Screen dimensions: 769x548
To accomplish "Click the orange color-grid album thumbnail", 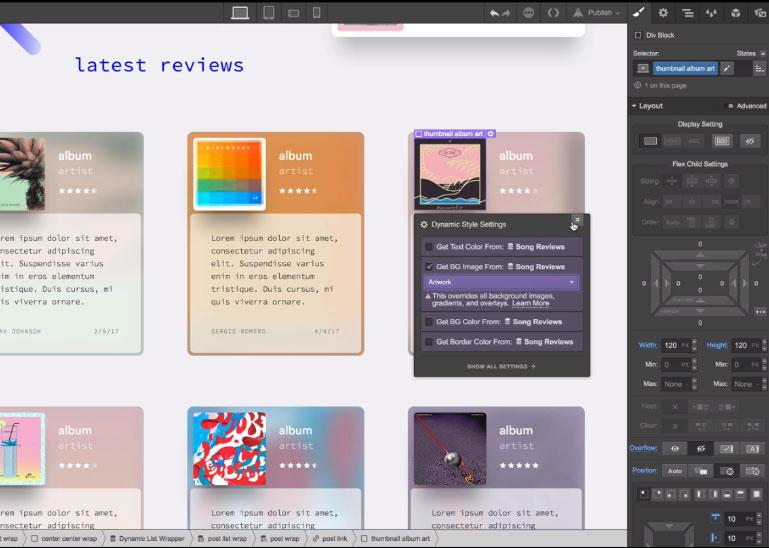I will click(230, 174).
